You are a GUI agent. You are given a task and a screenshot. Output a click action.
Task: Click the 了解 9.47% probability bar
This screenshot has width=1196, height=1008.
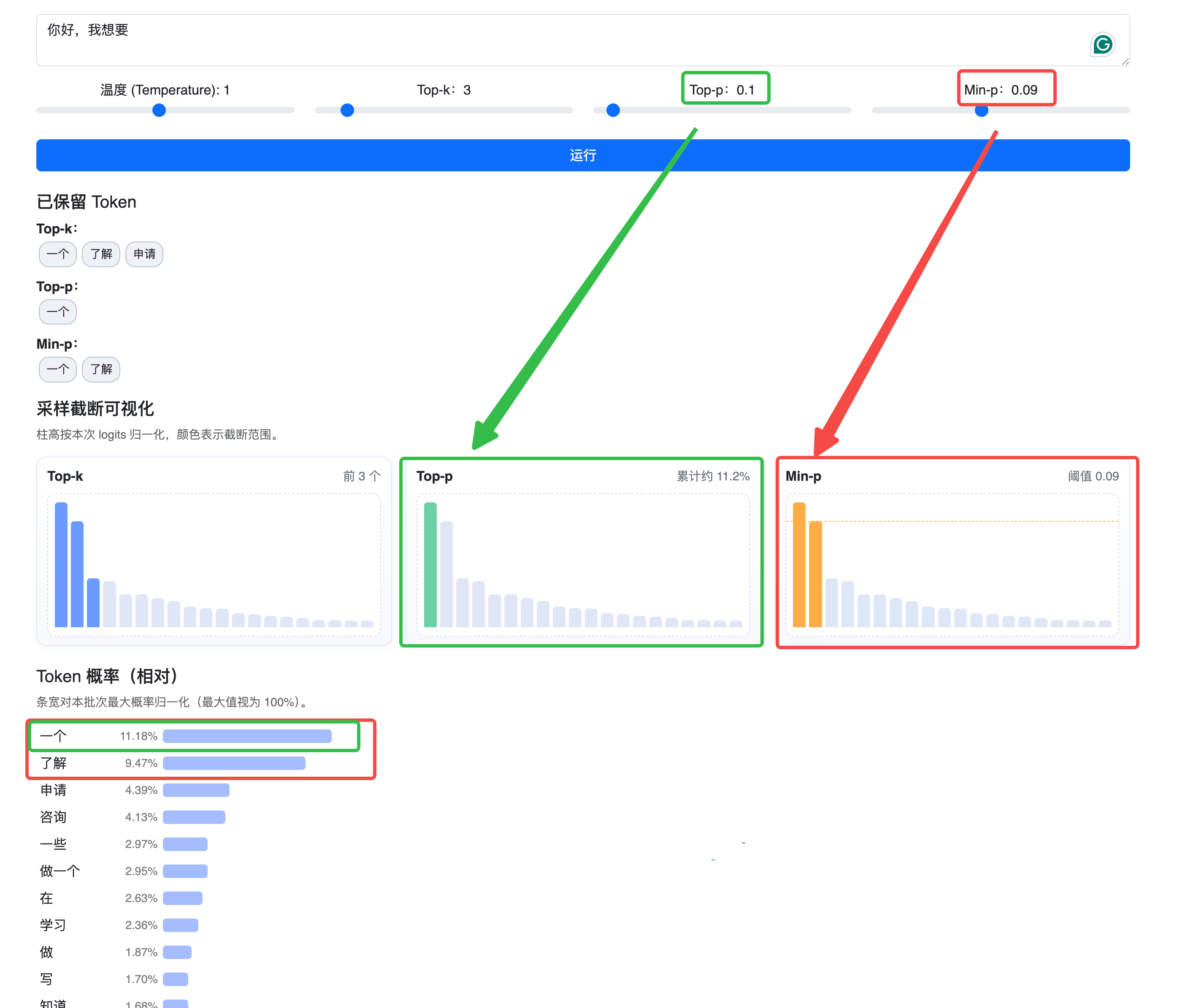coord(234,764)
